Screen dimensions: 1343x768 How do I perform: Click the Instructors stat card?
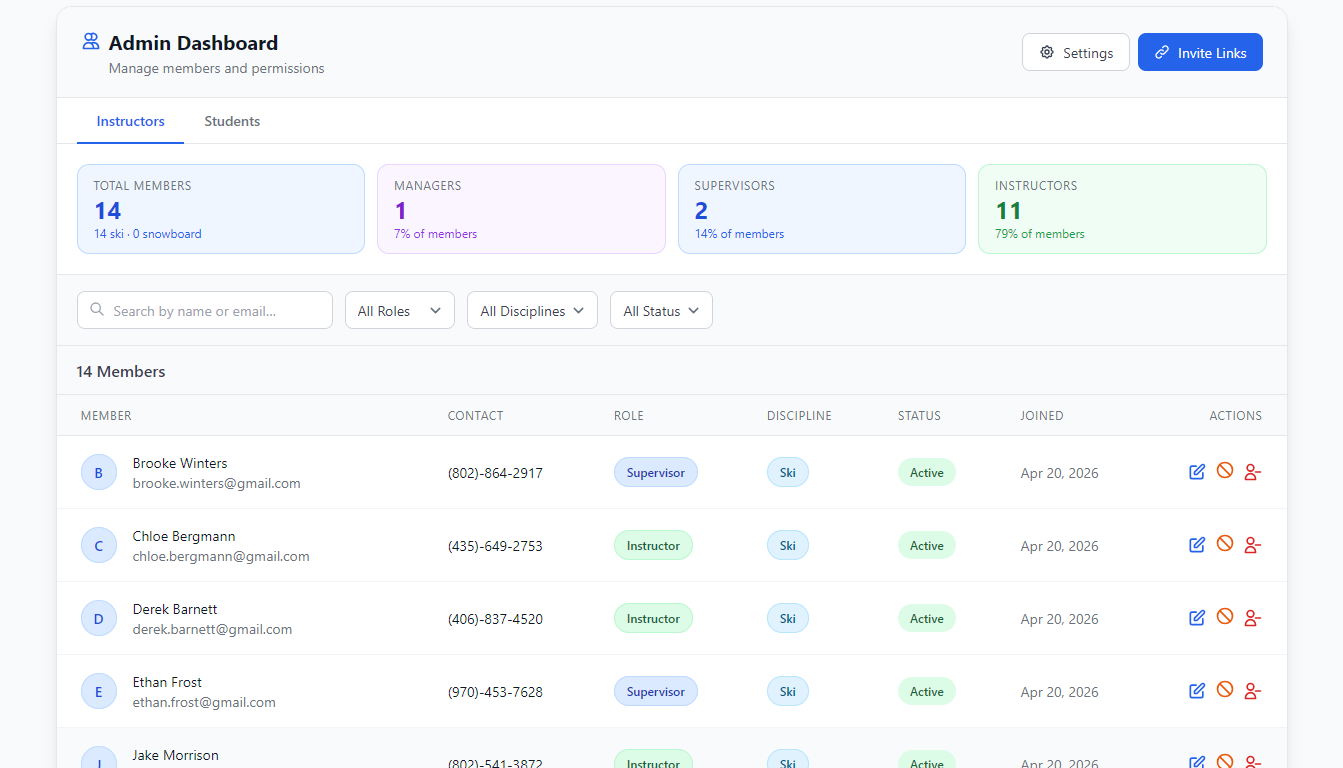[x=1122, y=209]
